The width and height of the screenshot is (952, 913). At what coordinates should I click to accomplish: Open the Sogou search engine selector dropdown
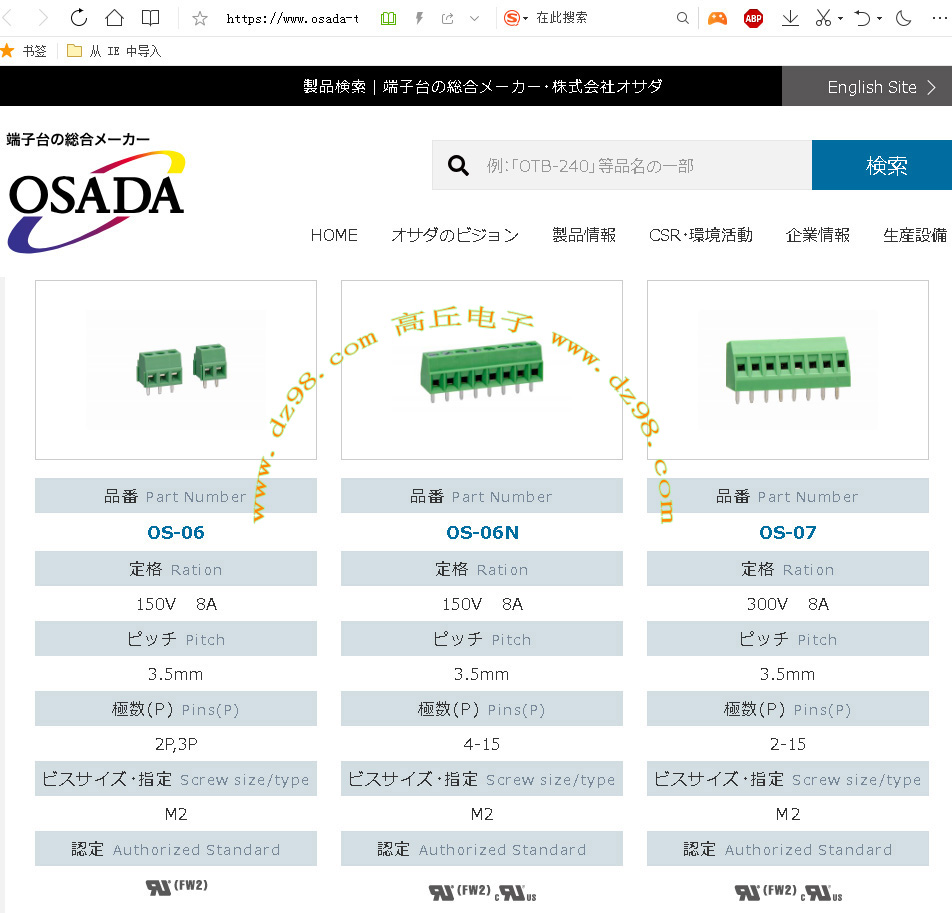[x=516, y=18]
